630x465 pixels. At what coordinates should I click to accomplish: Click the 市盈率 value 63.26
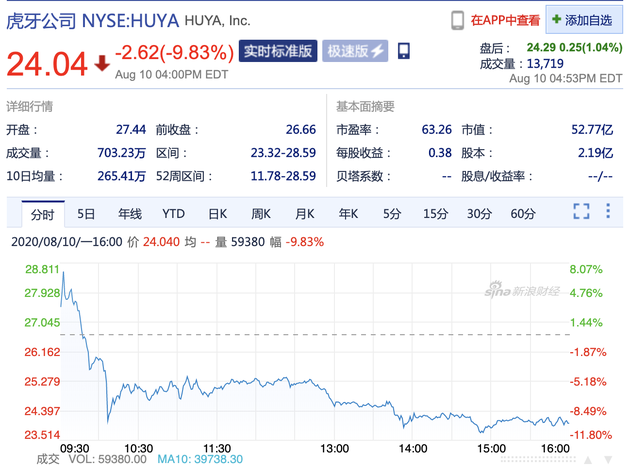tap(437, 130)
